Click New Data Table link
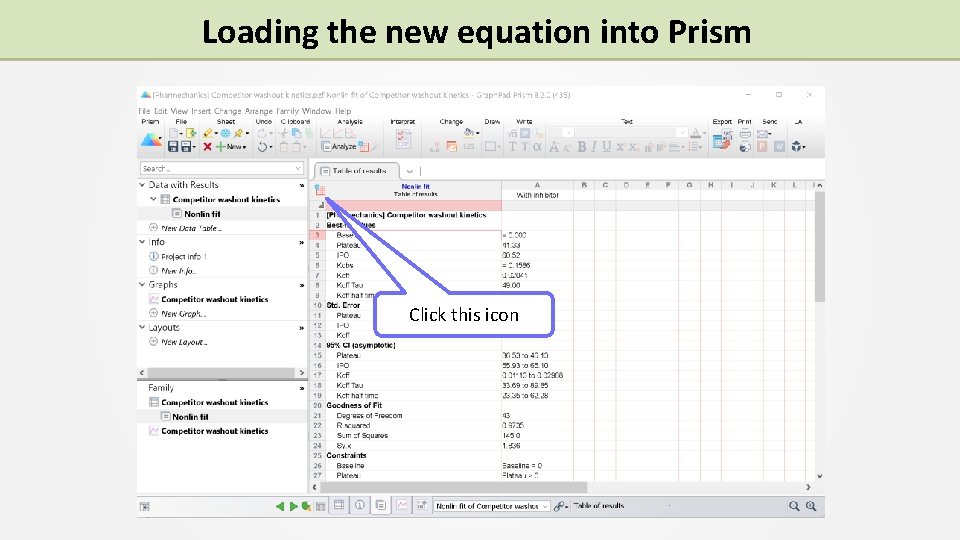960x540 pixels. 191,228
